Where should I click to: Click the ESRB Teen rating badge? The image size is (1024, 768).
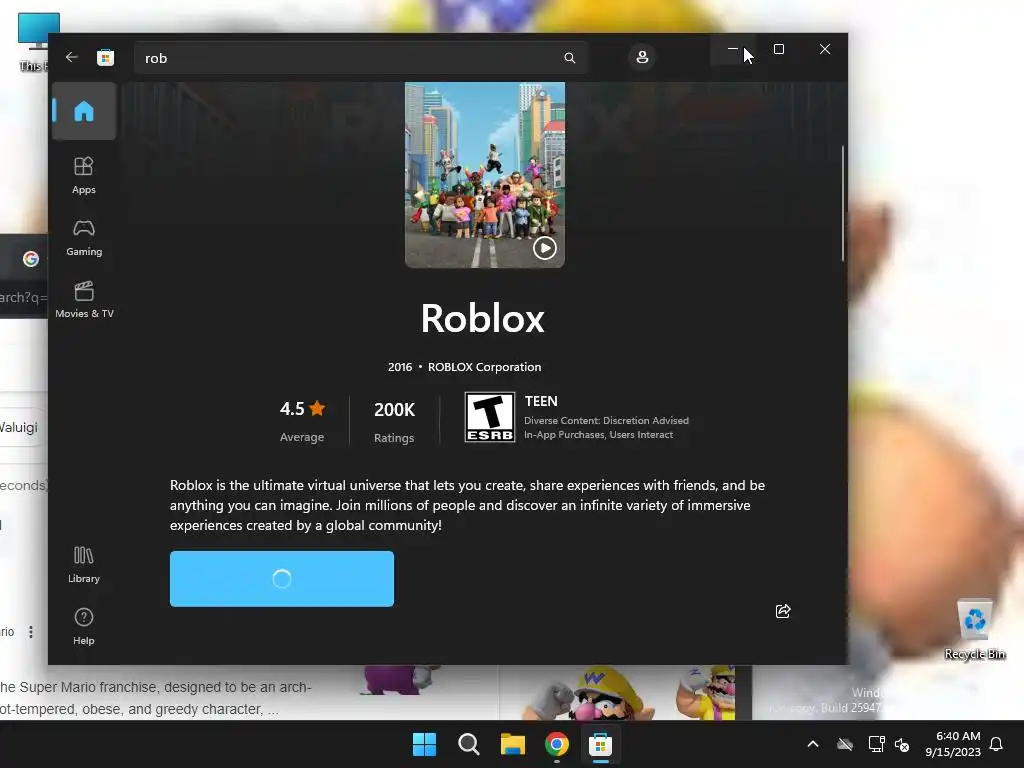[x=490, y=417]
